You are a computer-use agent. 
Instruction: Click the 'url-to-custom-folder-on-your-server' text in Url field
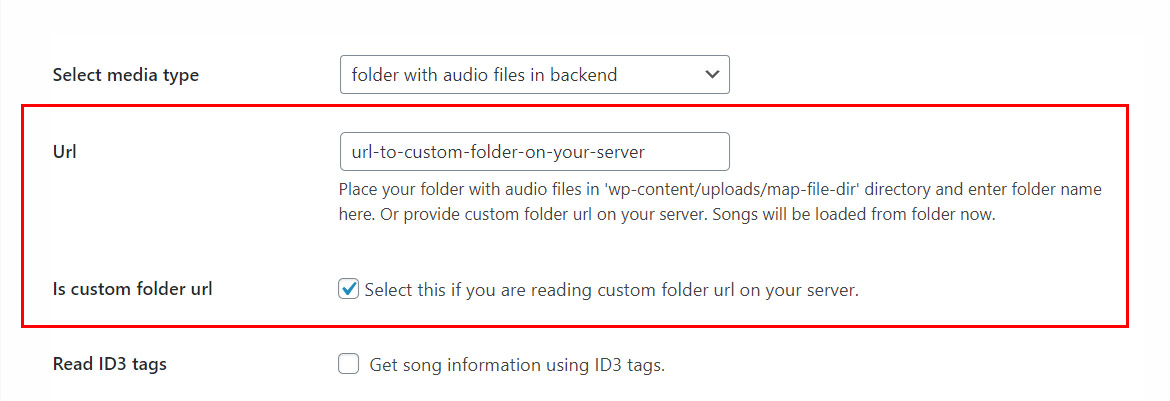coord(498,152)
